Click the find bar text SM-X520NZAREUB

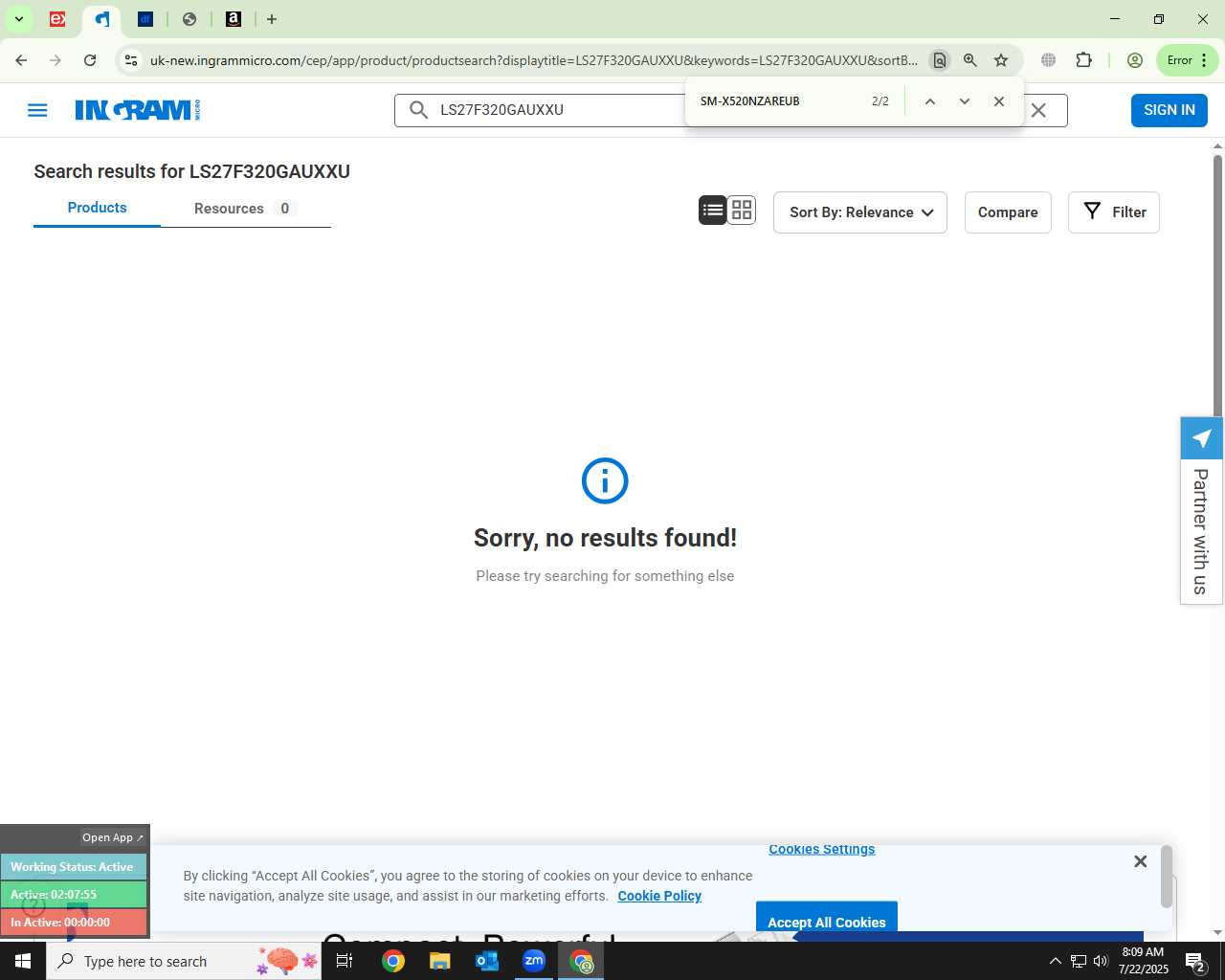click(749, 101)
